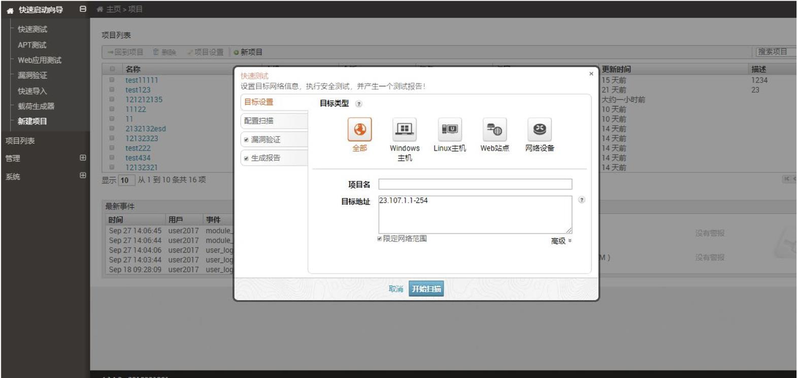Click in the 目标地址 text area
This screenshot has height=378, width=798.
point(475,215)
